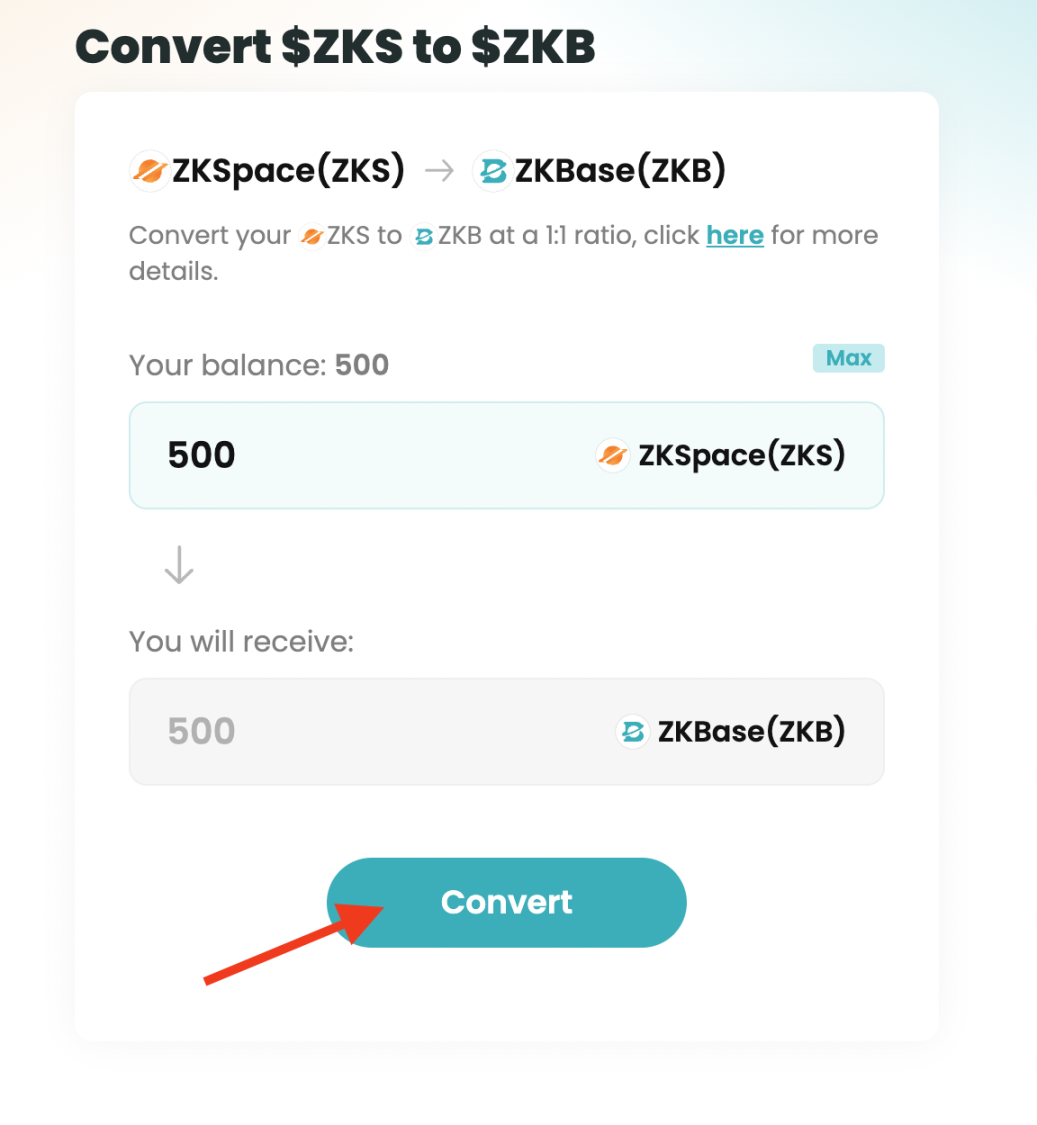Screen dimensions: 1037x1125
Task: Click the teal Convert button
Action: tap(507, 903)
